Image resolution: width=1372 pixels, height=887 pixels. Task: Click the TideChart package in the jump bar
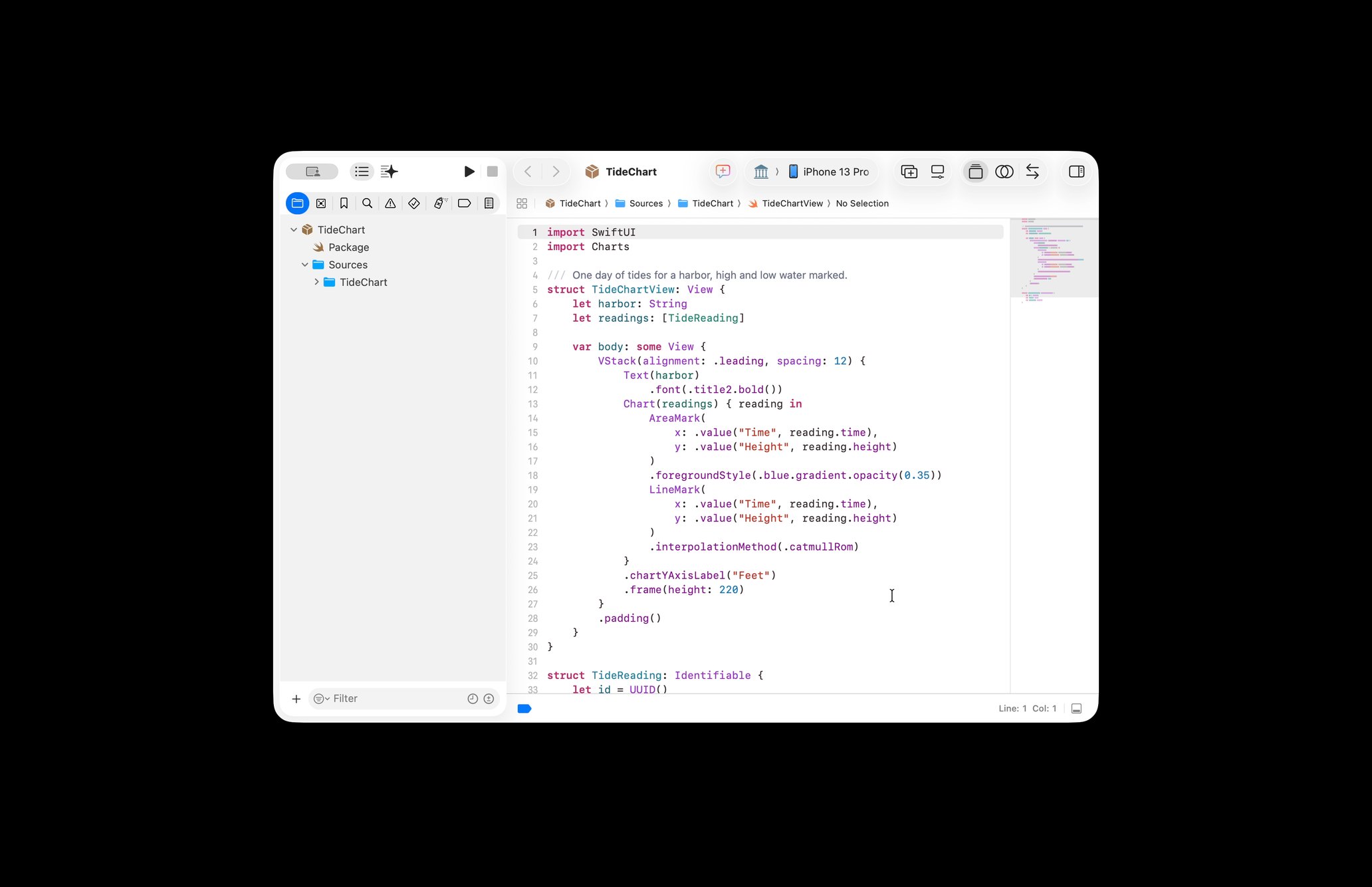pos(572,203)
